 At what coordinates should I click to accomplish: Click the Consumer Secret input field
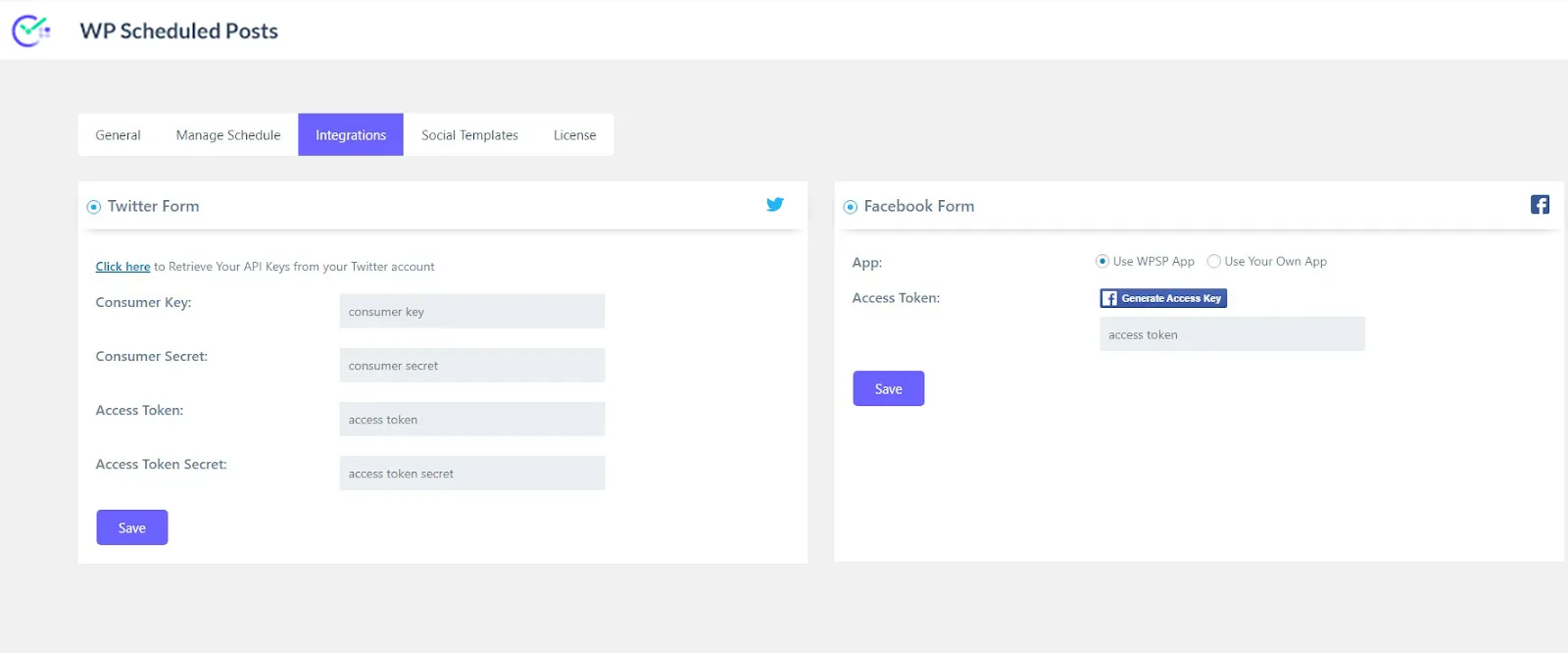[471, 366]
